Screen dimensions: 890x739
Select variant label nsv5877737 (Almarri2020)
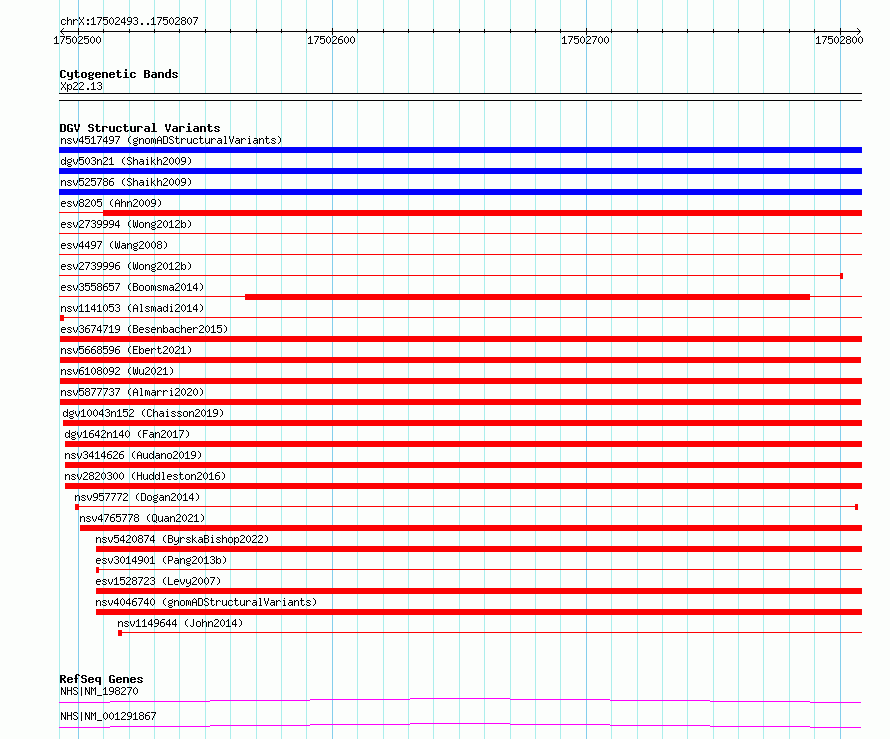[x=132, y=392]
